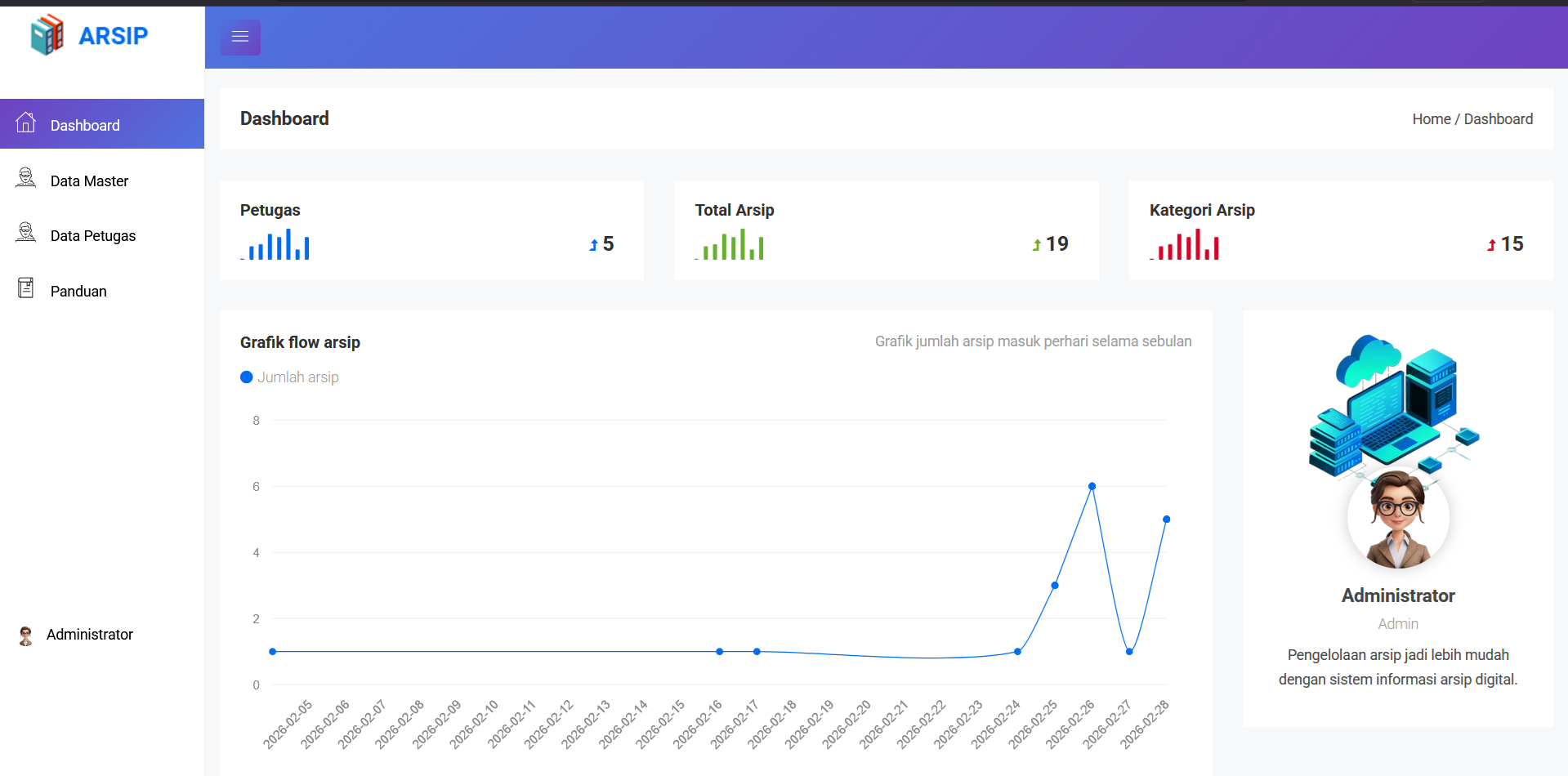1568x776 pixels.
Task: Click the chart subtitle about arsip masuk perhari
Action: [1033, 341]
